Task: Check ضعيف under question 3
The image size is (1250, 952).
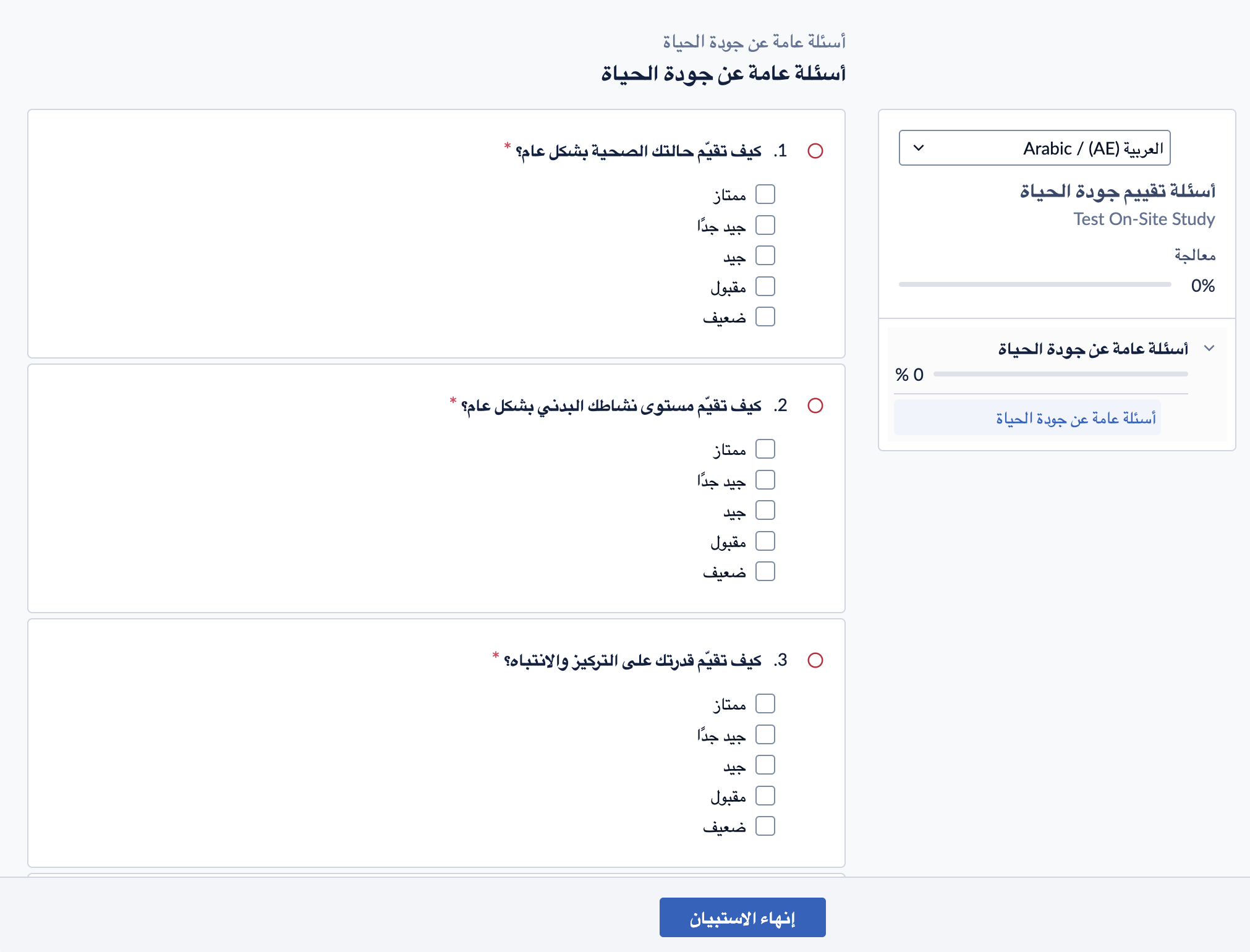Action: (765, 826)
